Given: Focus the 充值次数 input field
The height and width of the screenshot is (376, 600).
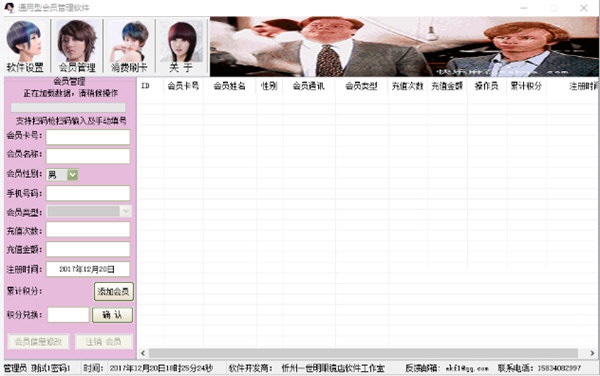Looking at the screenshot, I should (88, 230).
